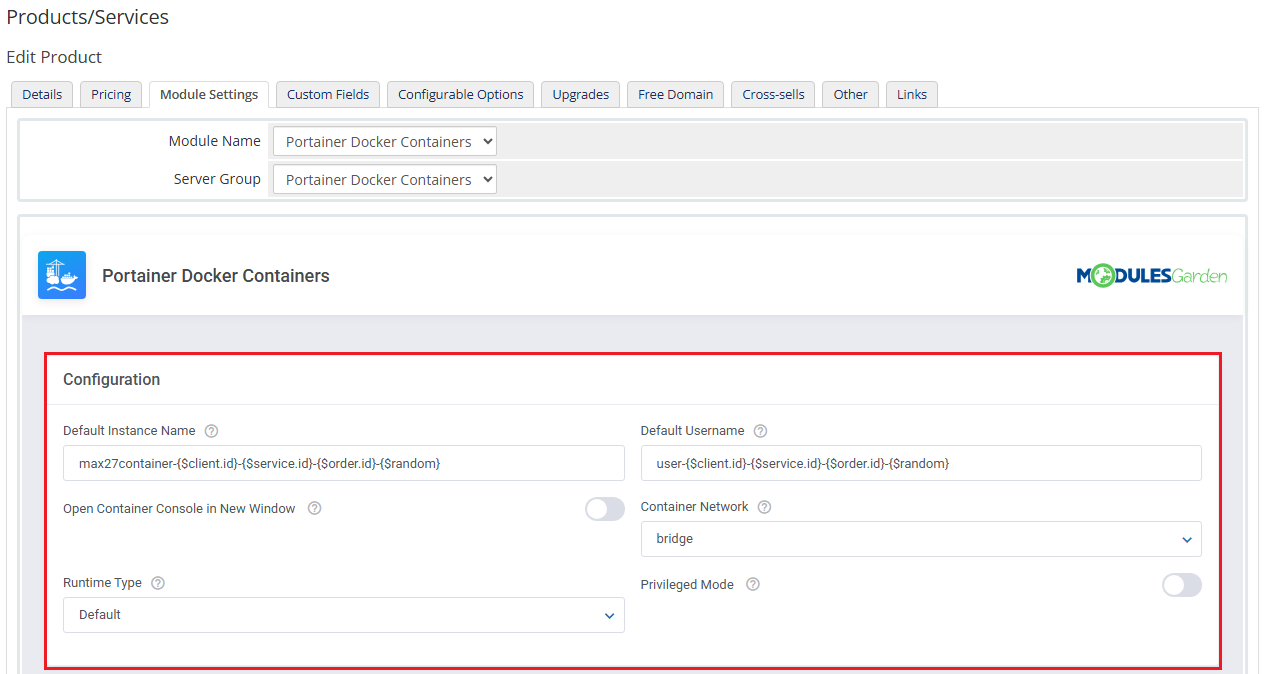
Task: Click the Container Network help icon
Action: click(x=764, y=507)
